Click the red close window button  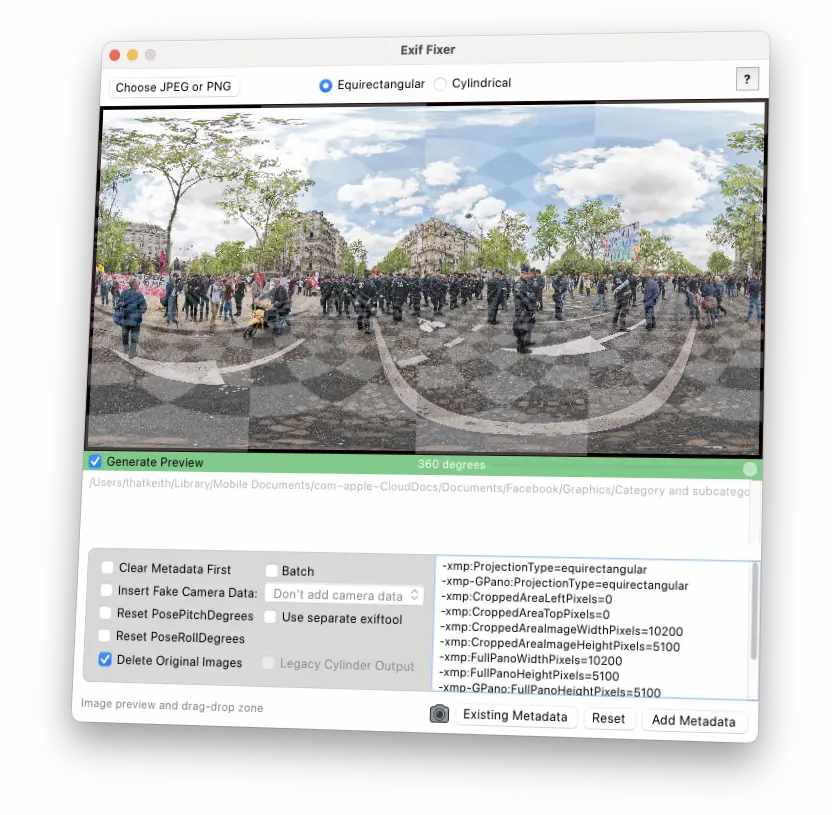[x=114, y=55]
